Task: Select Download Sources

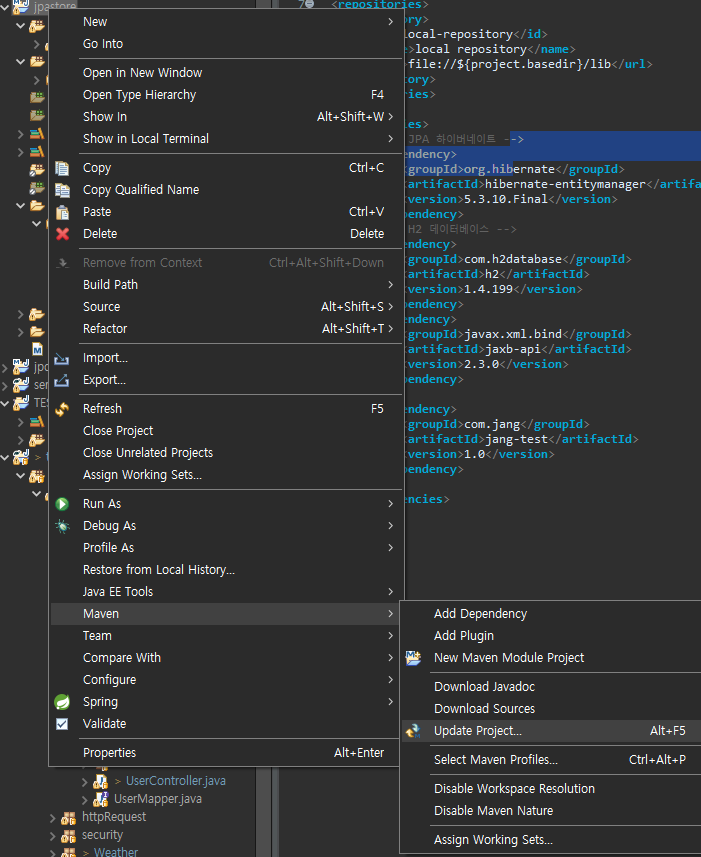Action: [x=551, y=709]
